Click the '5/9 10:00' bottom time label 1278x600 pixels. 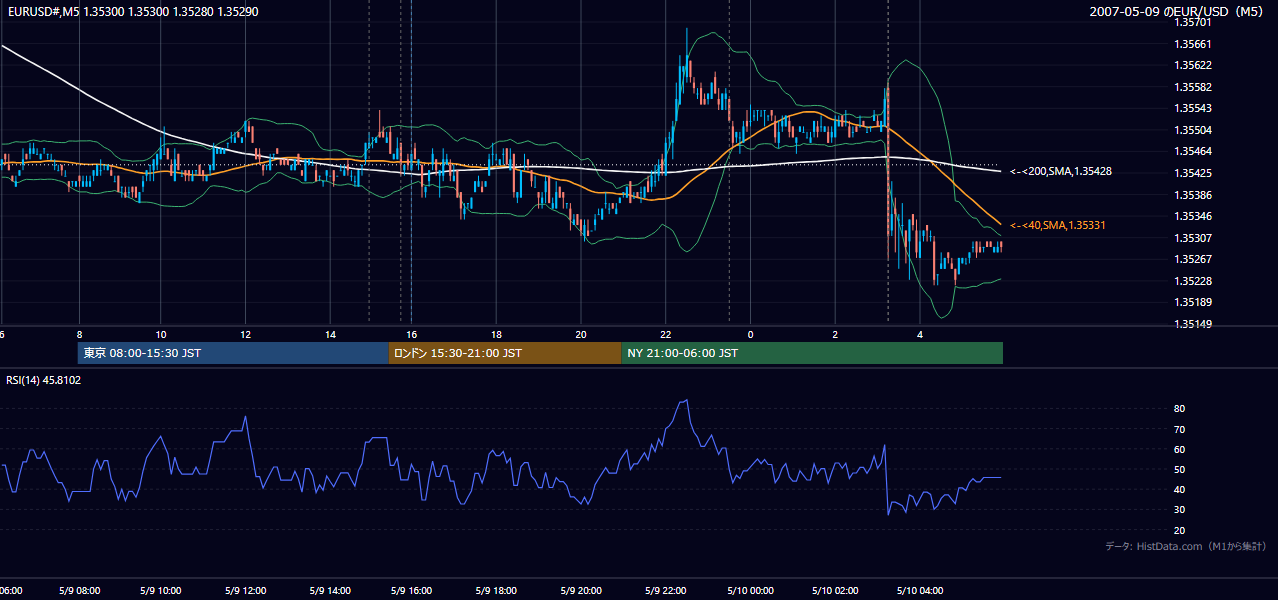pyautogui.click(x=162, y=591)
